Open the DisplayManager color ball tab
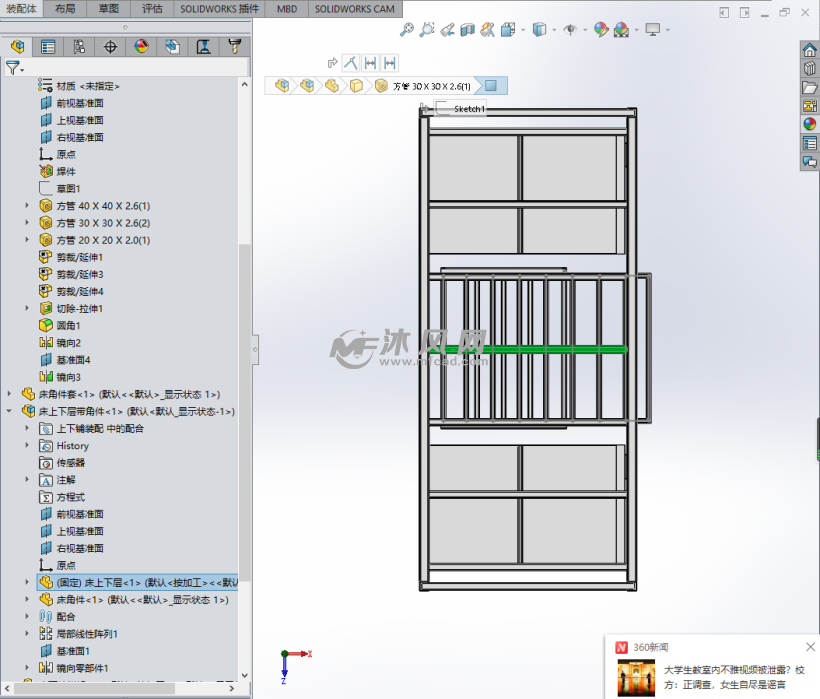This screenshot has width=820, height=699. (141, 47)
